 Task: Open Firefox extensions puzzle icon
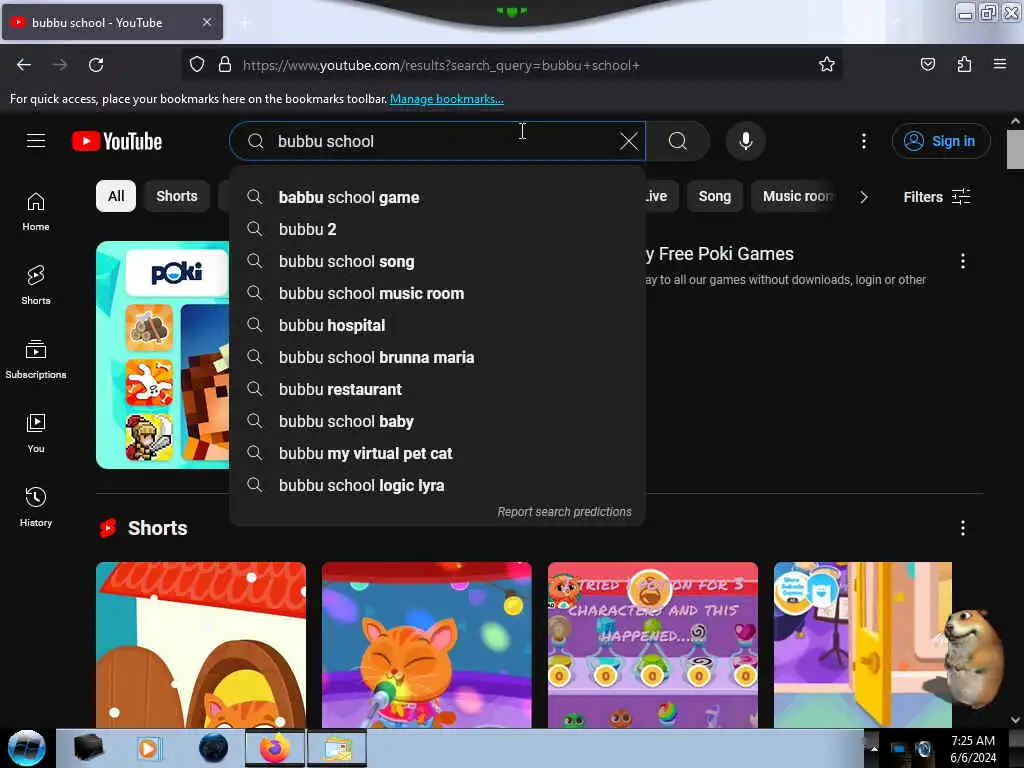pyautogui.click(x=964, y=65)
